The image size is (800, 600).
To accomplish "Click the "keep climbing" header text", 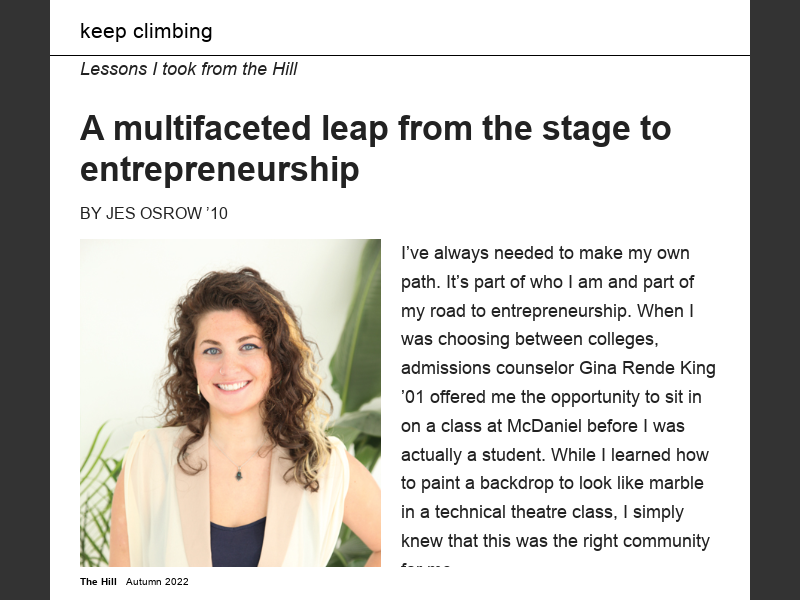I will [146, 31].
